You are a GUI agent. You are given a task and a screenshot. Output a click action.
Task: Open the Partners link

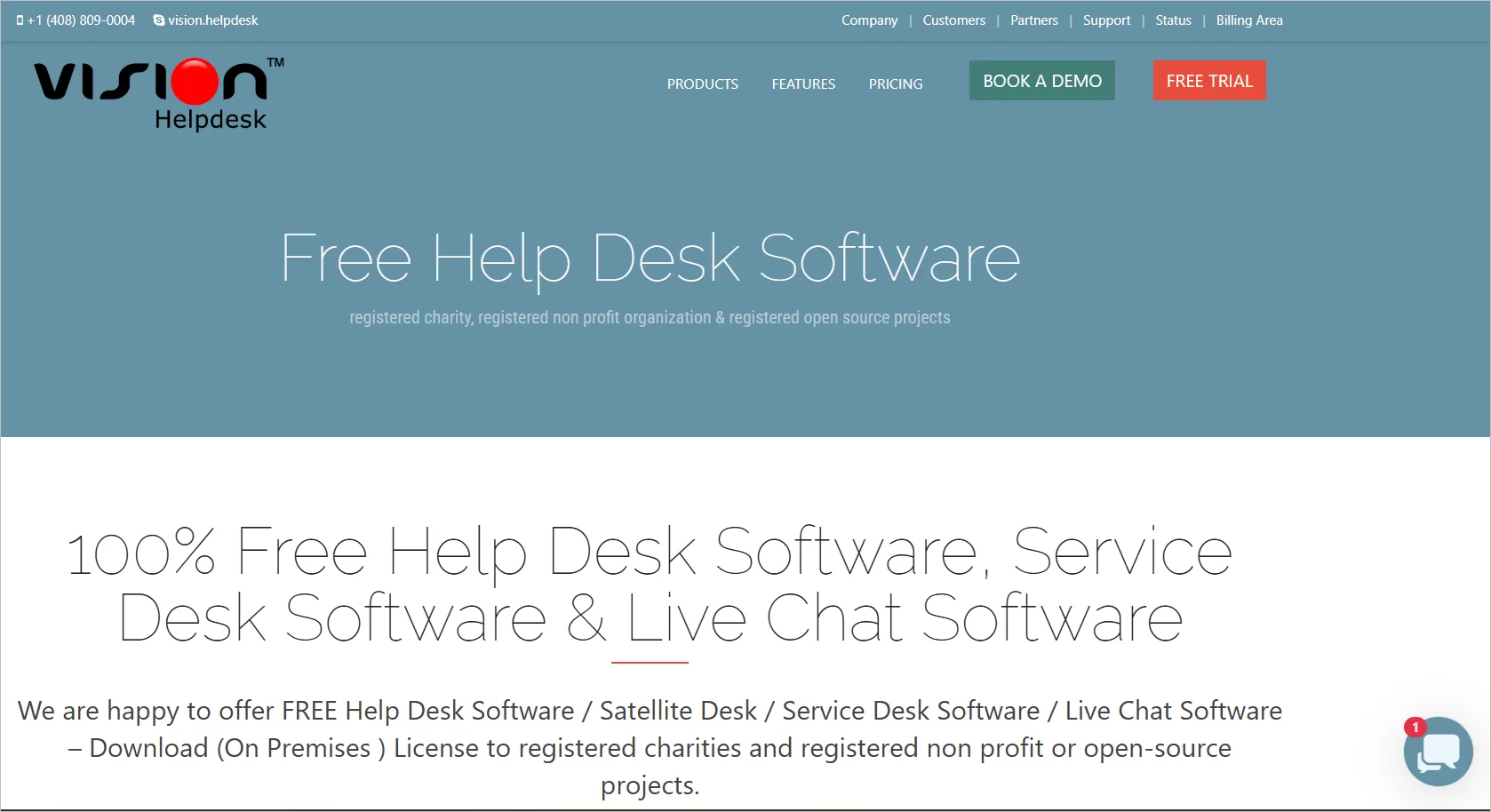tap(1033, 20)
